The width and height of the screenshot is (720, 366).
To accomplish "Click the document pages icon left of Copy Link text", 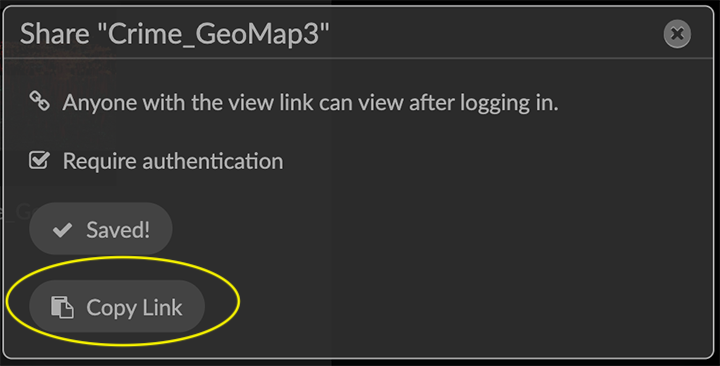I will point(62,307).
